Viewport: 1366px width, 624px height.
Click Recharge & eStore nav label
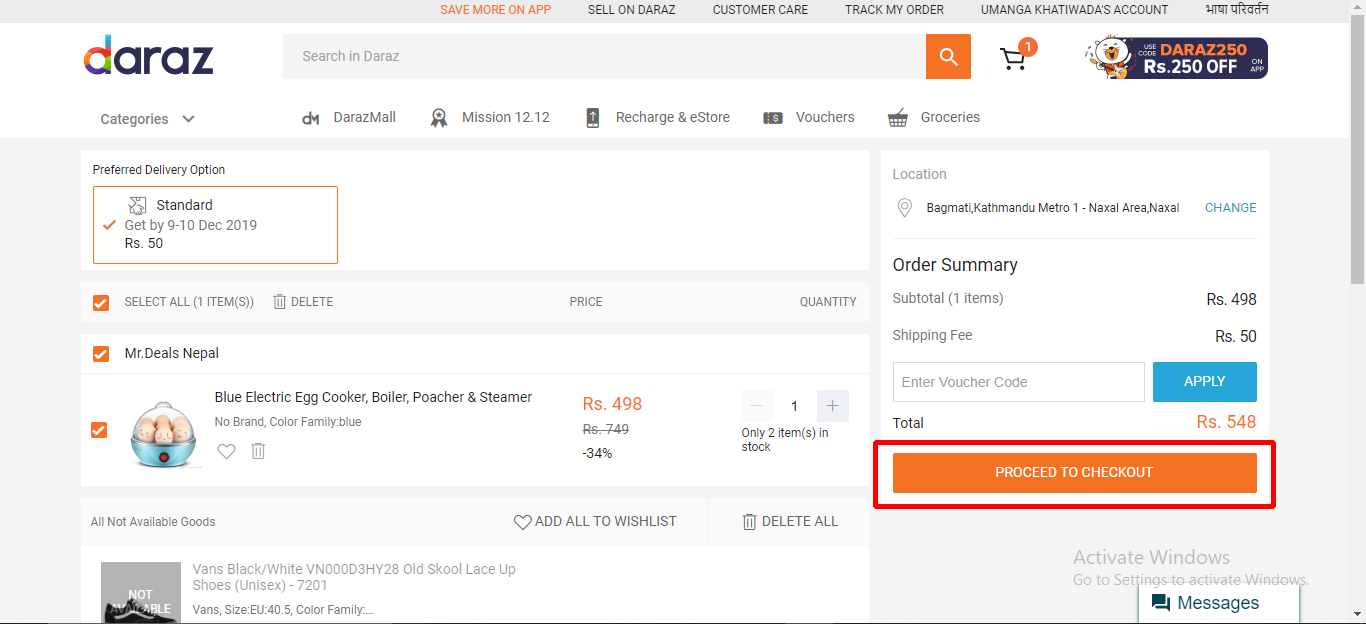pos(673,118)
